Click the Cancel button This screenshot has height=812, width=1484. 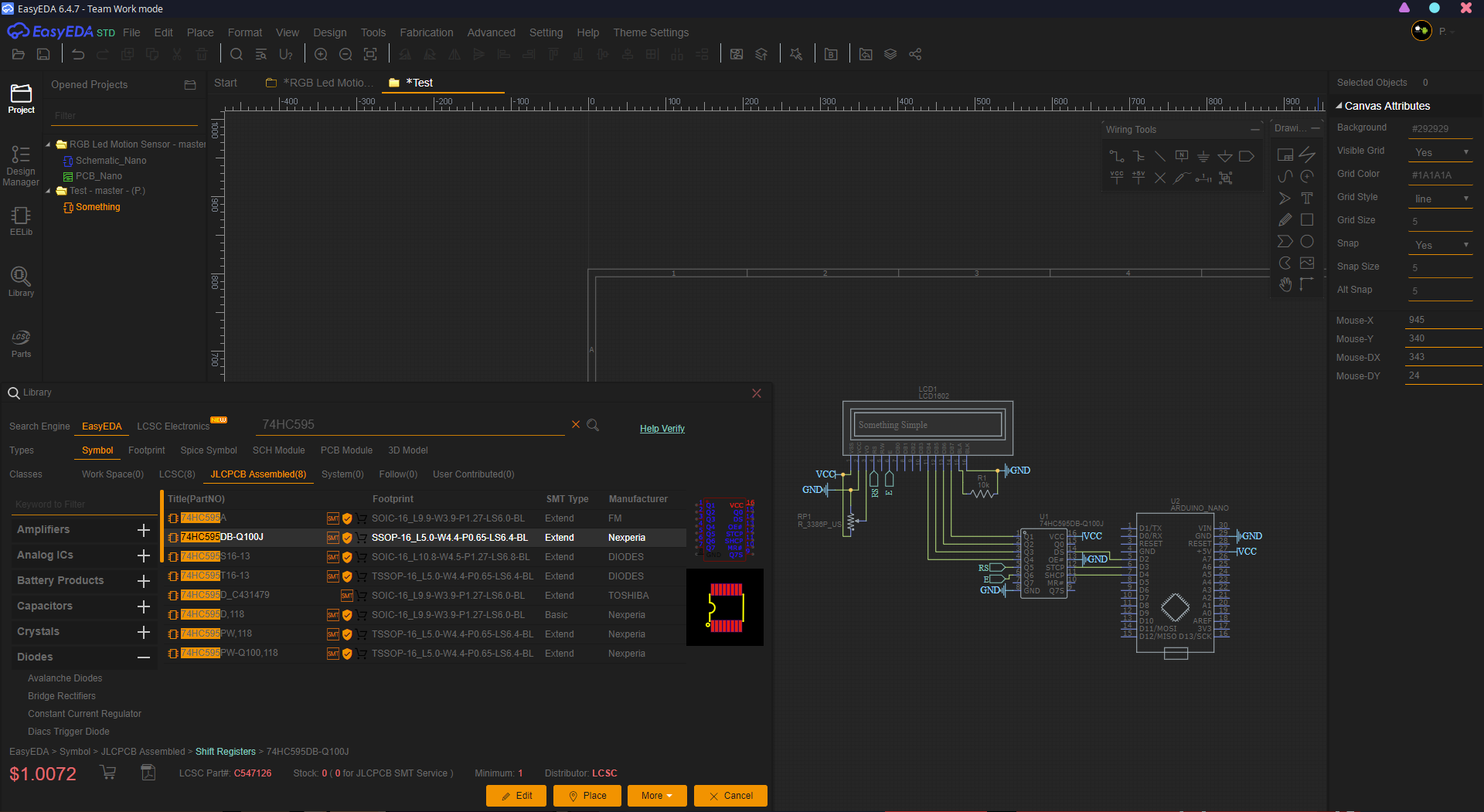730,796
